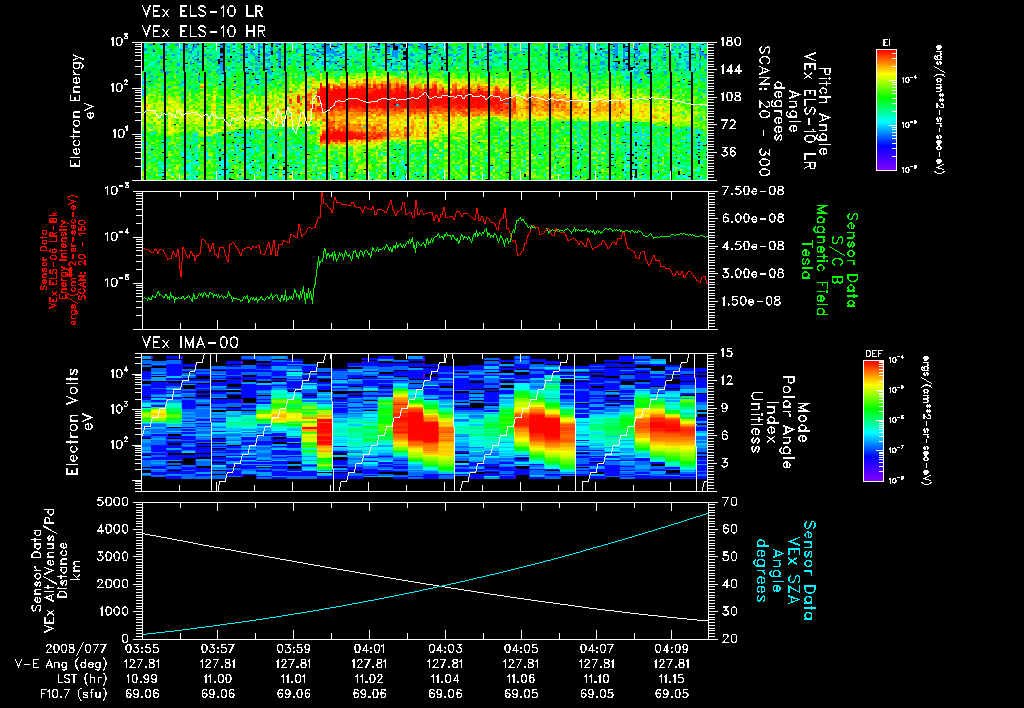The image size is (1024, 708).
Task: Click the green 'Magnetic Field Tesla' axis label
Action: tap(815, 260)
